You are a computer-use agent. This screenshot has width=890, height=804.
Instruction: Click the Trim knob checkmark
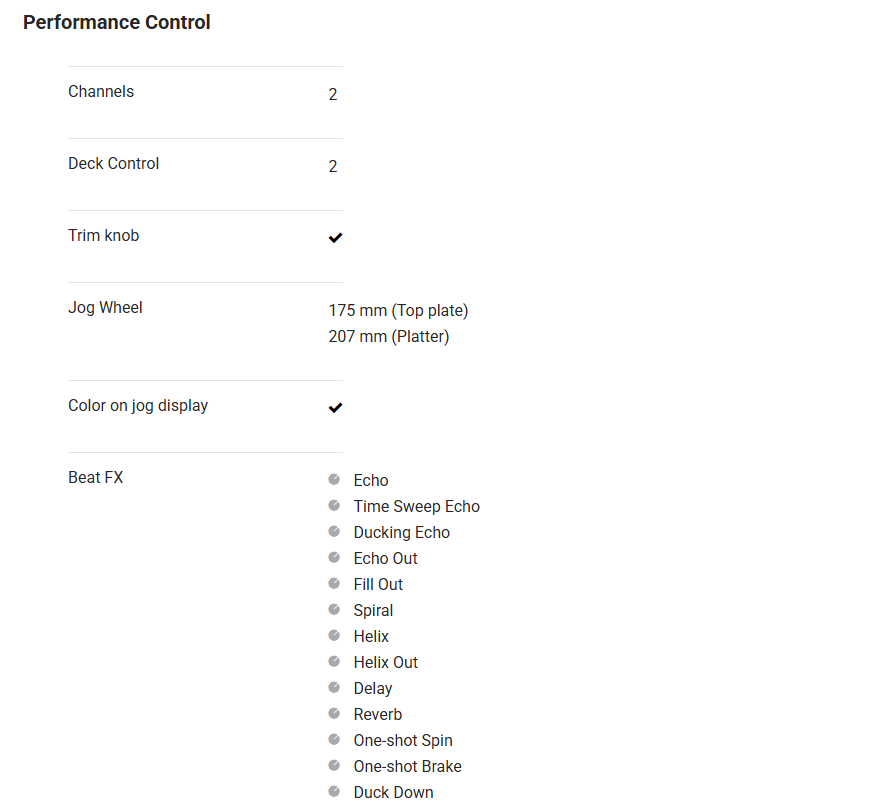(x=335, y=237)
